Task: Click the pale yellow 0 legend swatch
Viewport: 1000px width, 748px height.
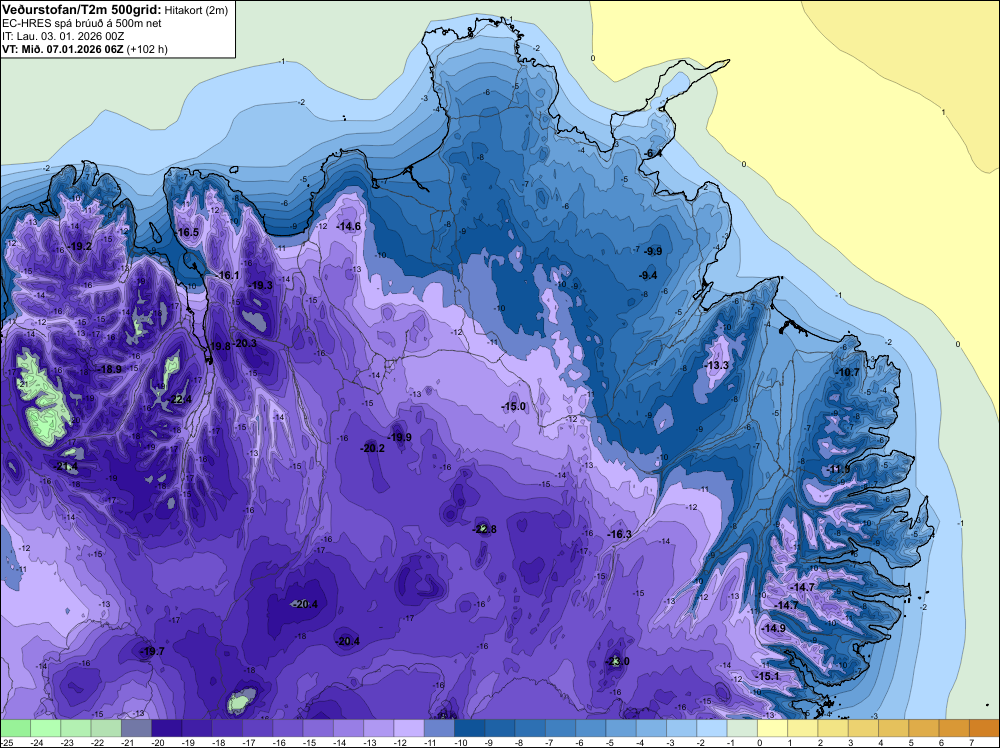Action: point(772,728)
